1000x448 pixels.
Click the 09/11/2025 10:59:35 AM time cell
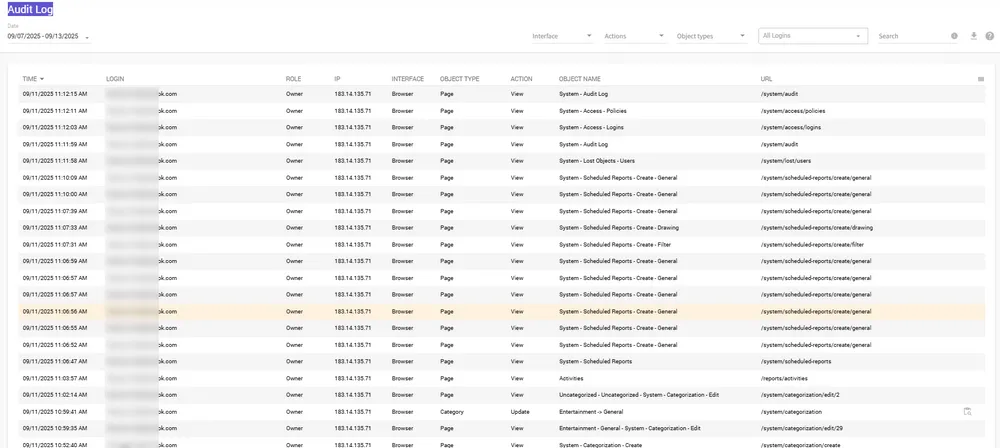pyautogui.click(x=55, y=428)
